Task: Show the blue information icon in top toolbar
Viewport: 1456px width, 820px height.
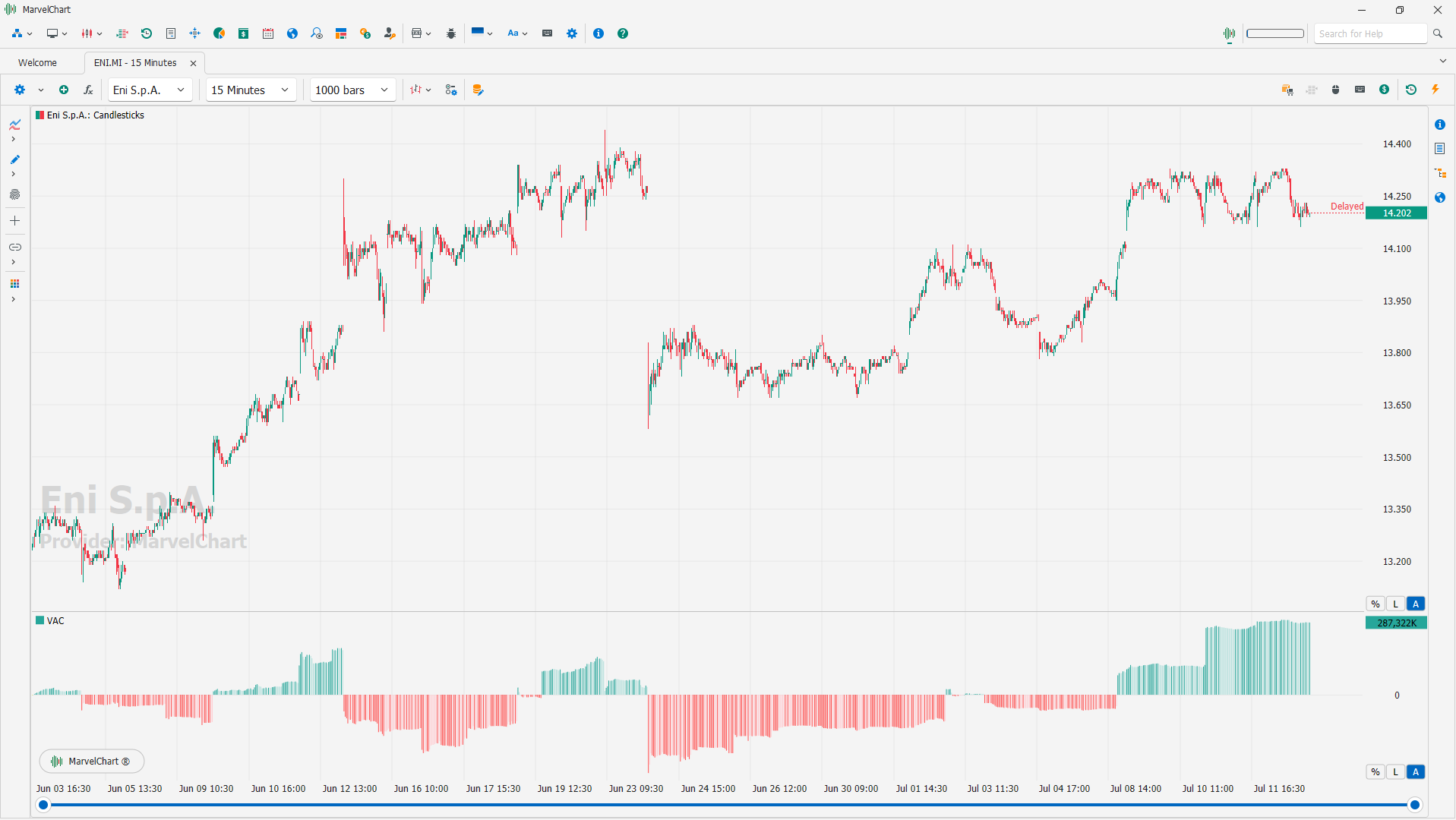Action: click(599, 33)
